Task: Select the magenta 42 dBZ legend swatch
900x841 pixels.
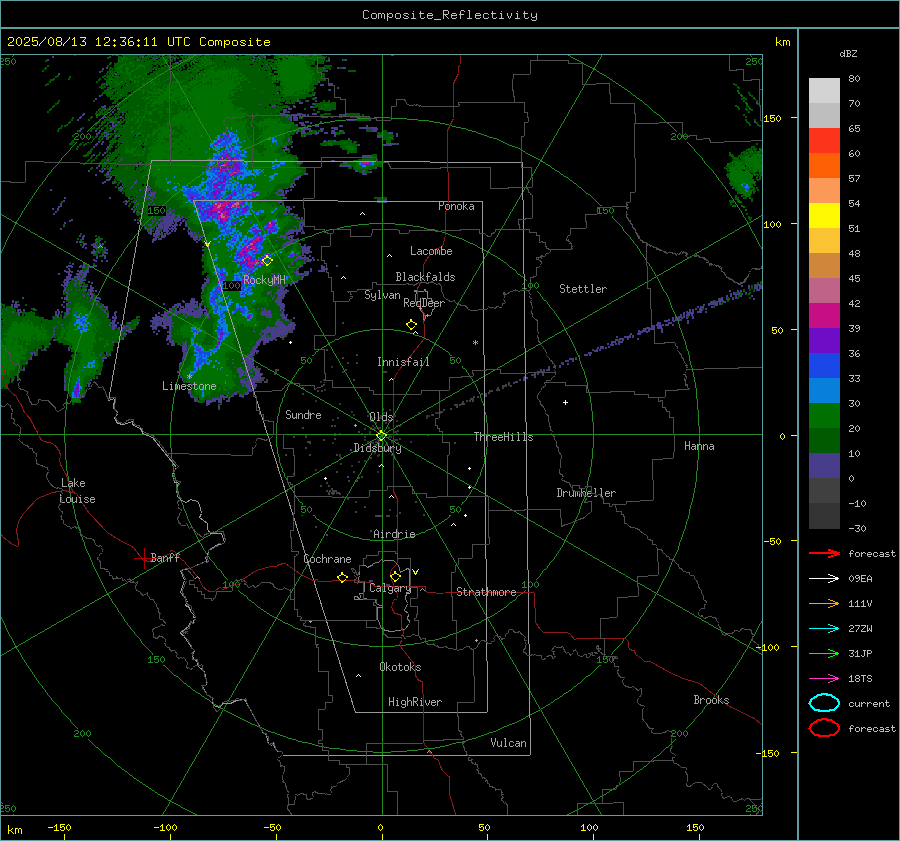Action: [x=824, y=315]
